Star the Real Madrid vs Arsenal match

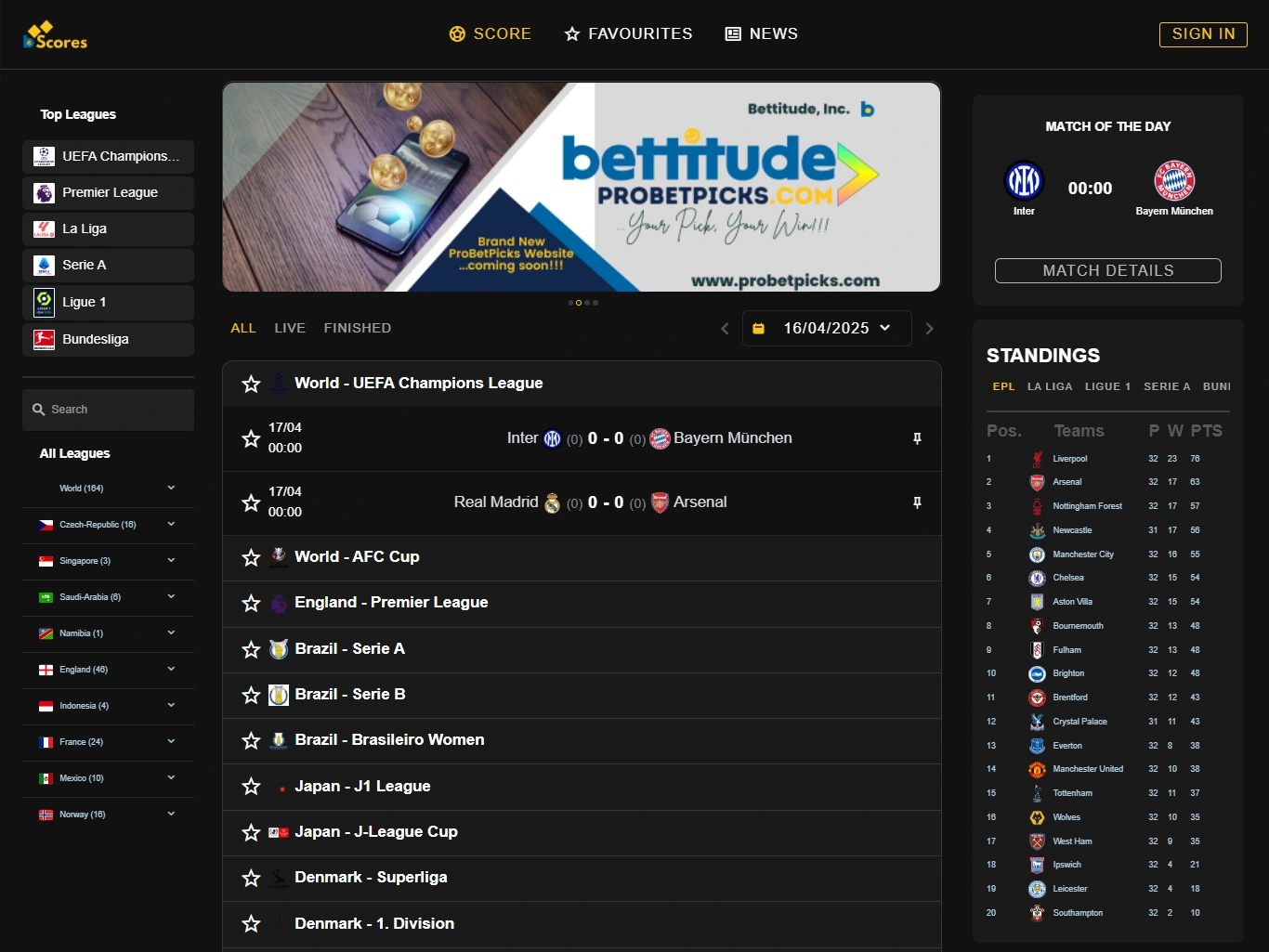point(251,502)
